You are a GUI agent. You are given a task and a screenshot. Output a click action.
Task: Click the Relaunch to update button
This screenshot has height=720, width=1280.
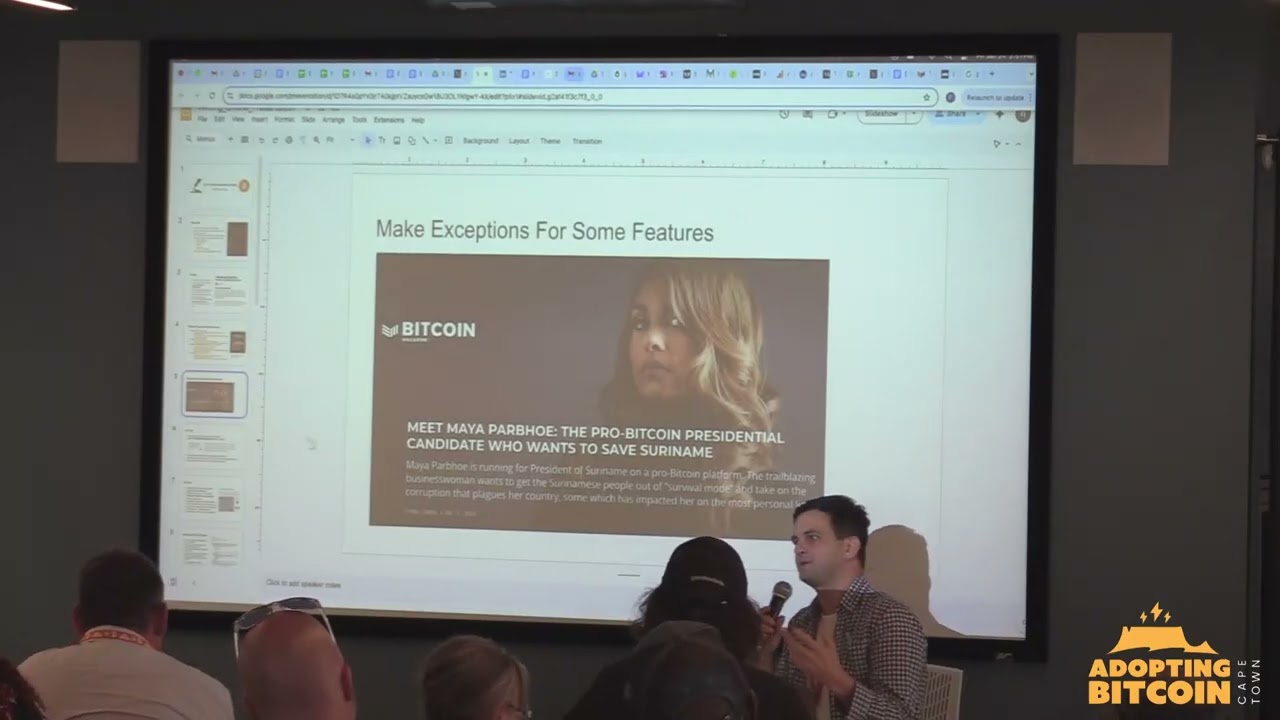coord(995,98)
